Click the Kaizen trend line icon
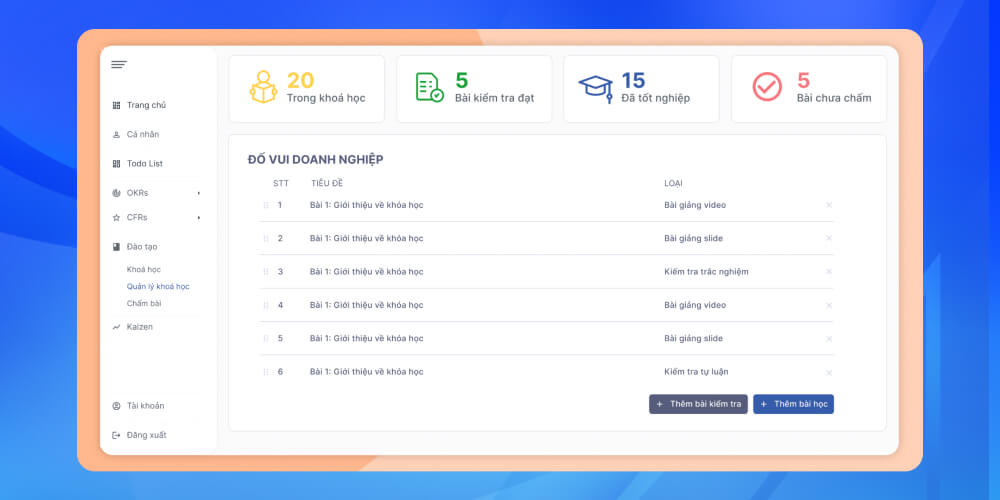 116,327
